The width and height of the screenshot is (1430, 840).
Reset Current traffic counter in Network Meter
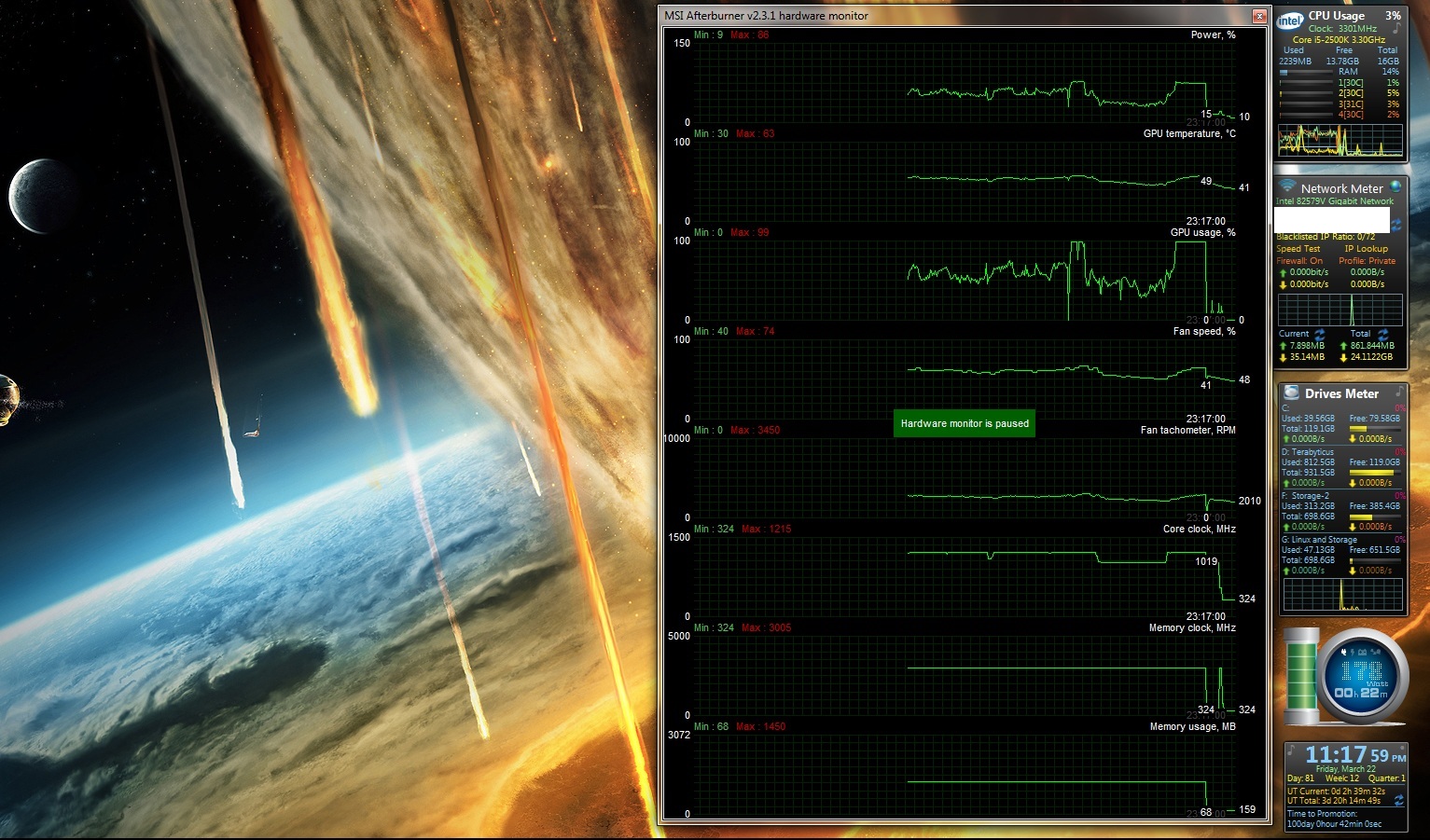coord(1319,334)
